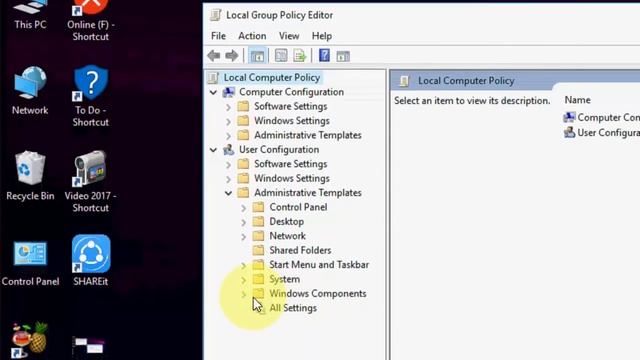
Task: Expand the Windows Components node
Action: tap(244, 294)
